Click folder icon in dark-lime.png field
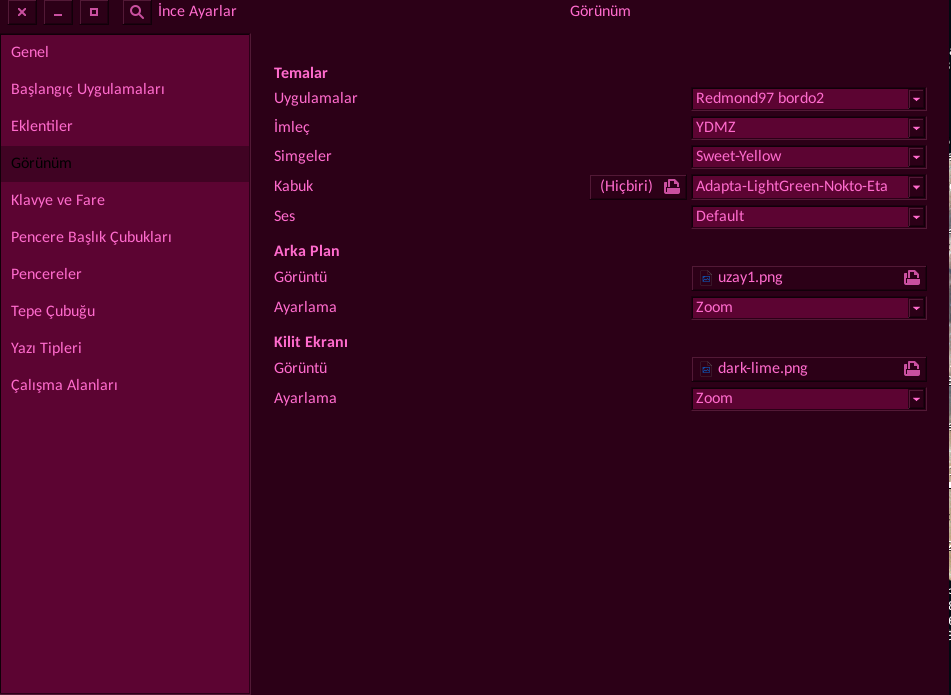Image resolution: width=951 pixels, height=695 pixels. click(x=912, y=369)
